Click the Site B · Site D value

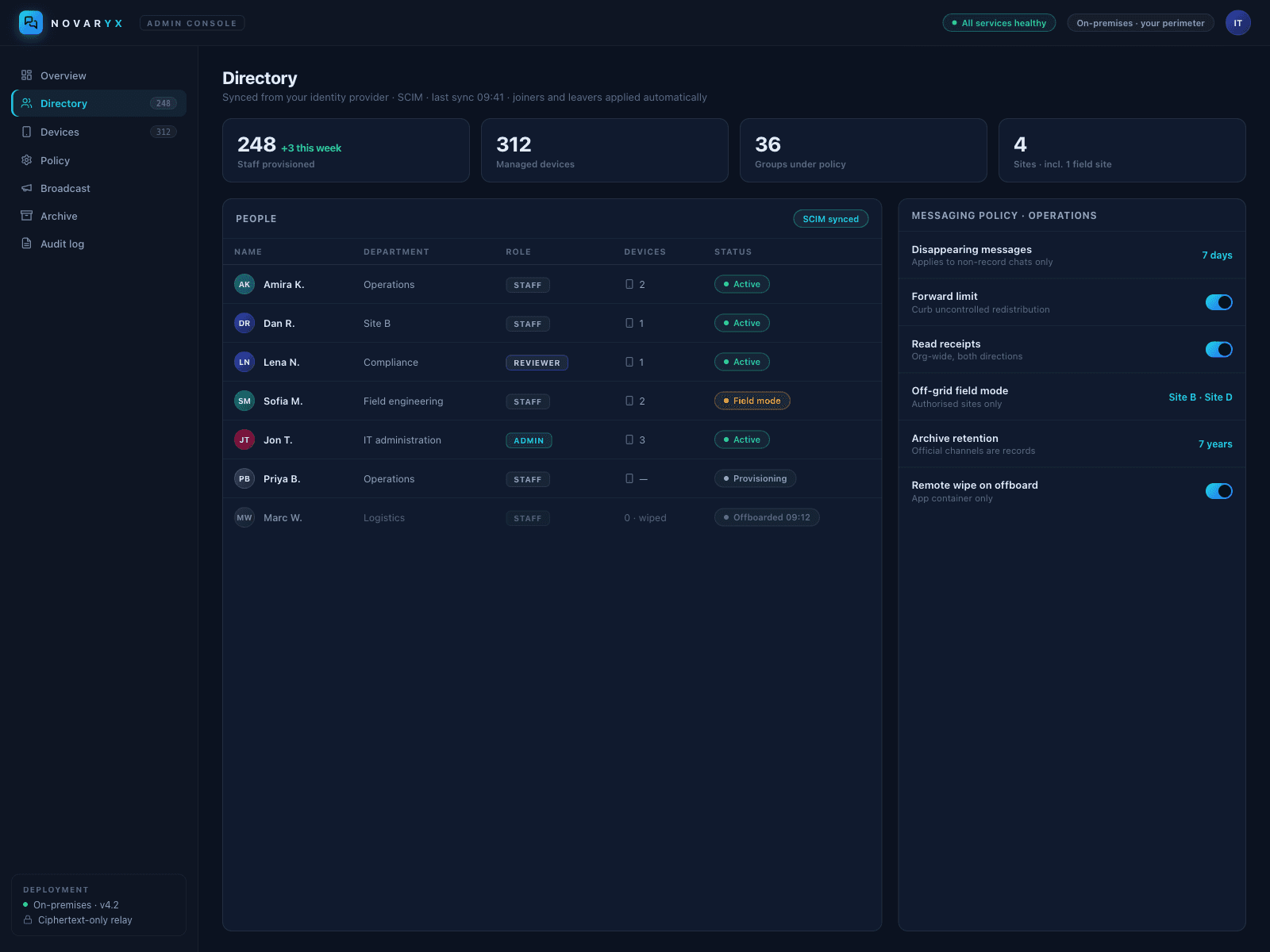1200,397
